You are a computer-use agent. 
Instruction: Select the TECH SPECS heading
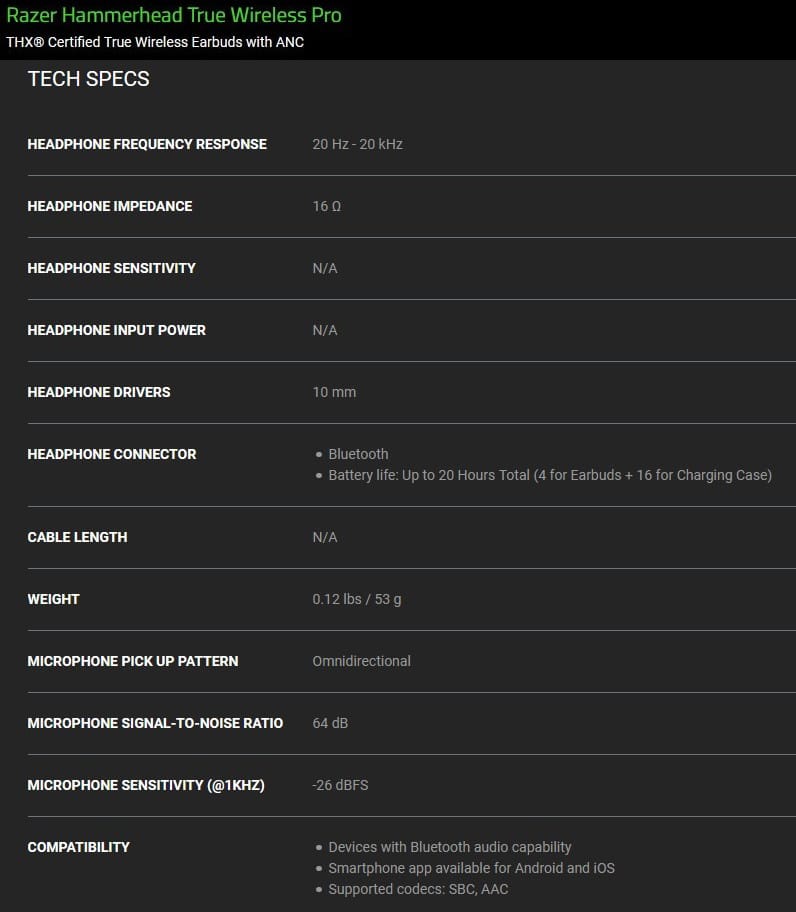click(88, 79)
